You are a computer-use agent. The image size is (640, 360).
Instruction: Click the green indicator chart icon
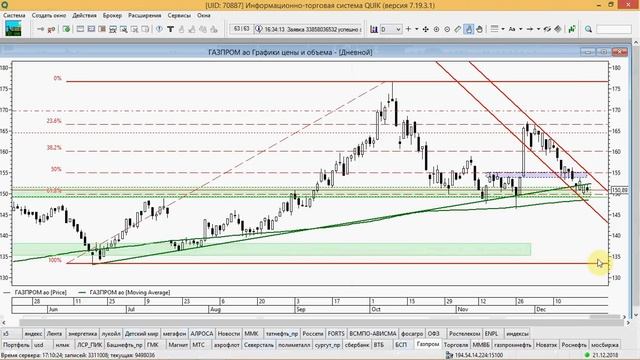[x=572, y=29]
